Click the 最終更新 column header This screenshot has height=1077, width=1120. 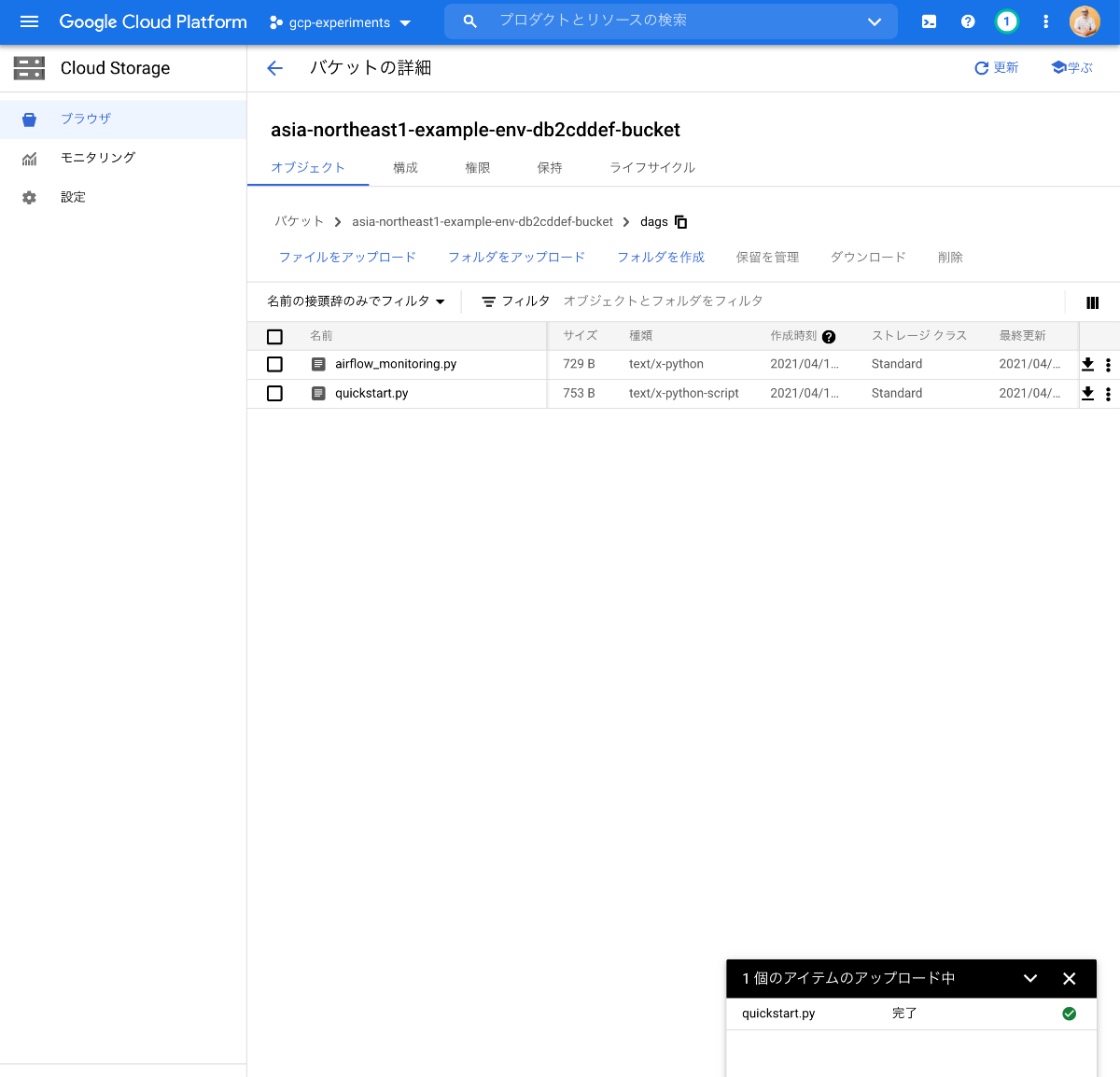pyautogui.click(x=1022, y=336)
